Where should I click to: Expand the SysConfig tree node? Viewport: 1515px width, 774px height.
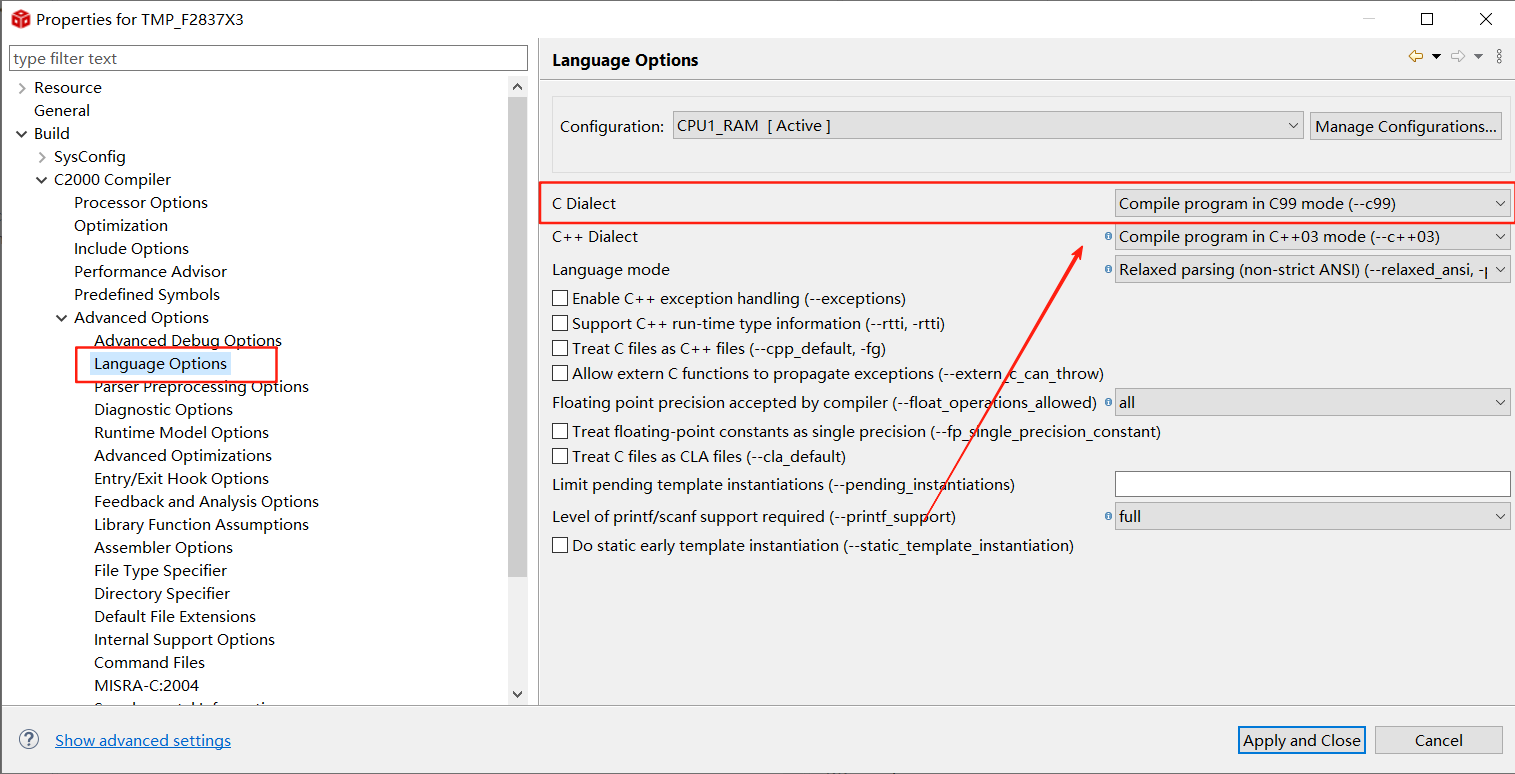coord(42,157)
